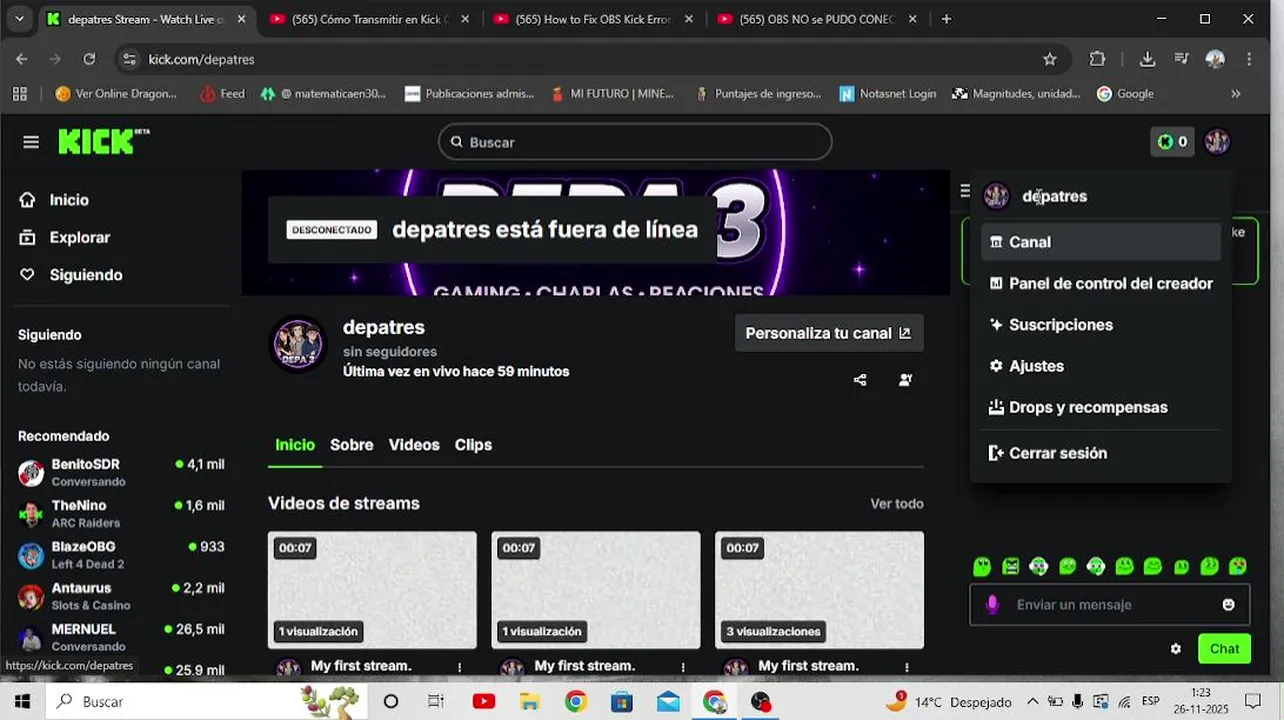
Task: Click the Buscar search field
Action: [x=635, y=142]
